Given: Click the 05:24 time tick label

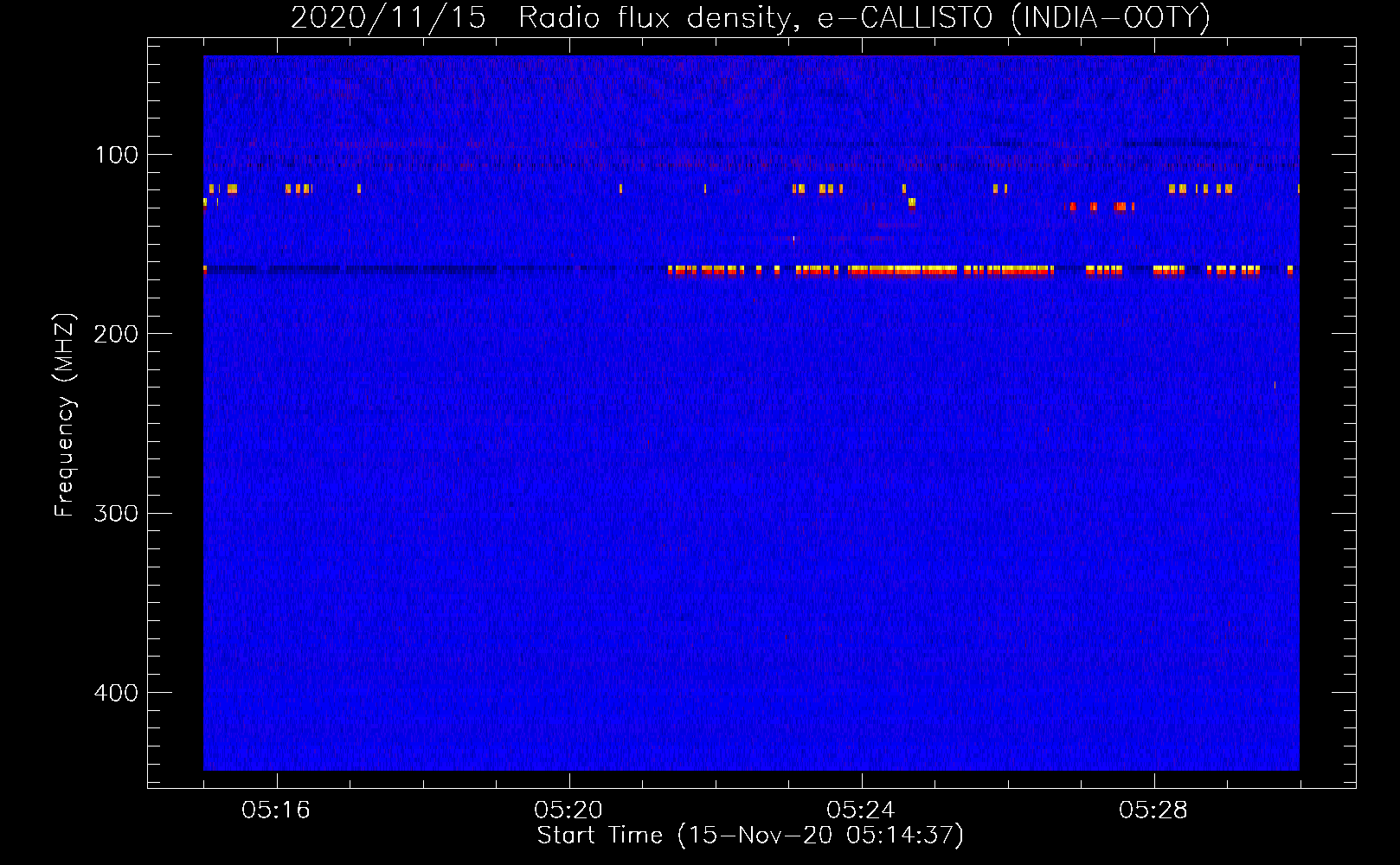Looking at the screenshot, I should coord(861,810).
